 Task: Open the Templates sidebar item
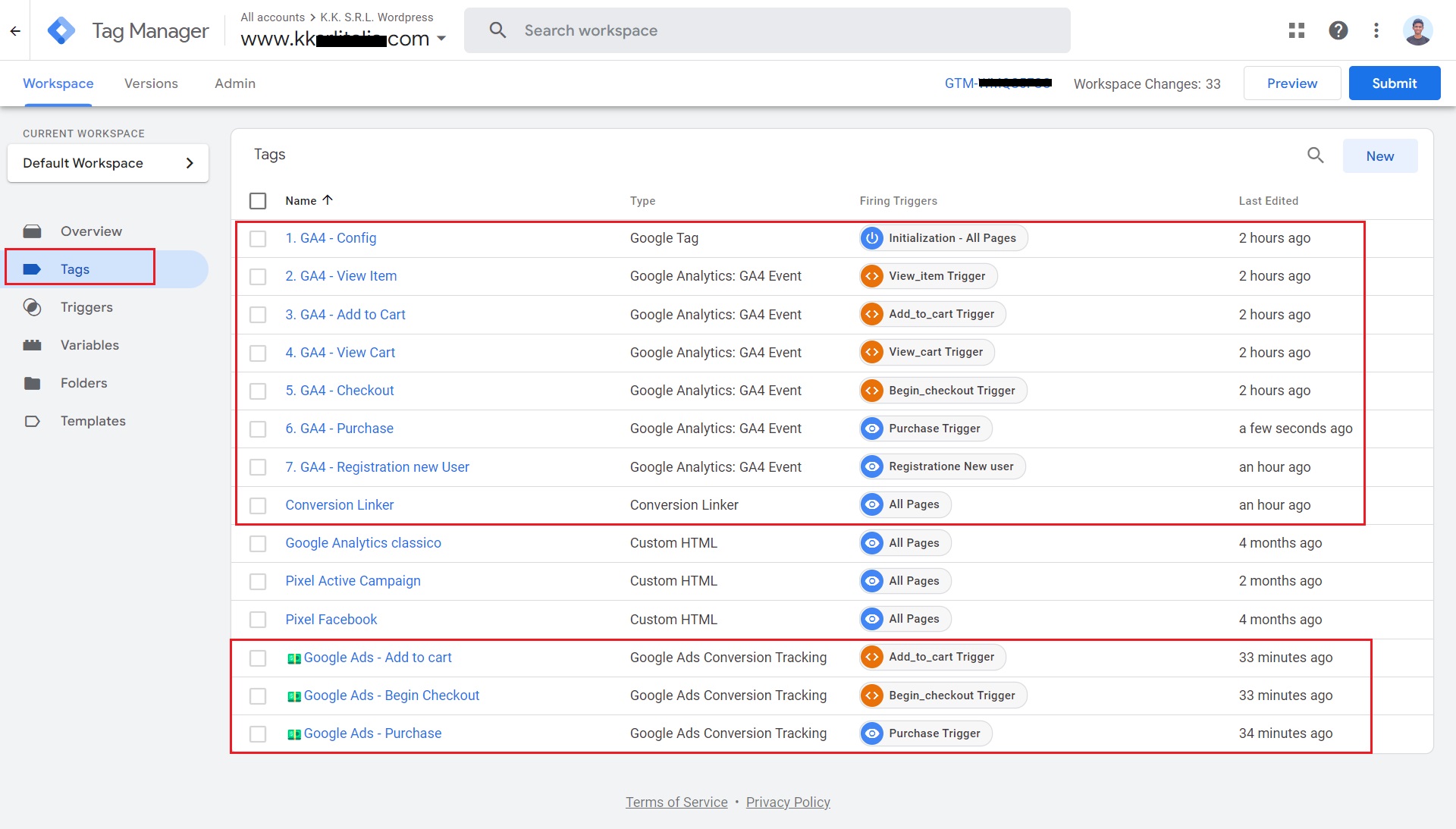93,421
